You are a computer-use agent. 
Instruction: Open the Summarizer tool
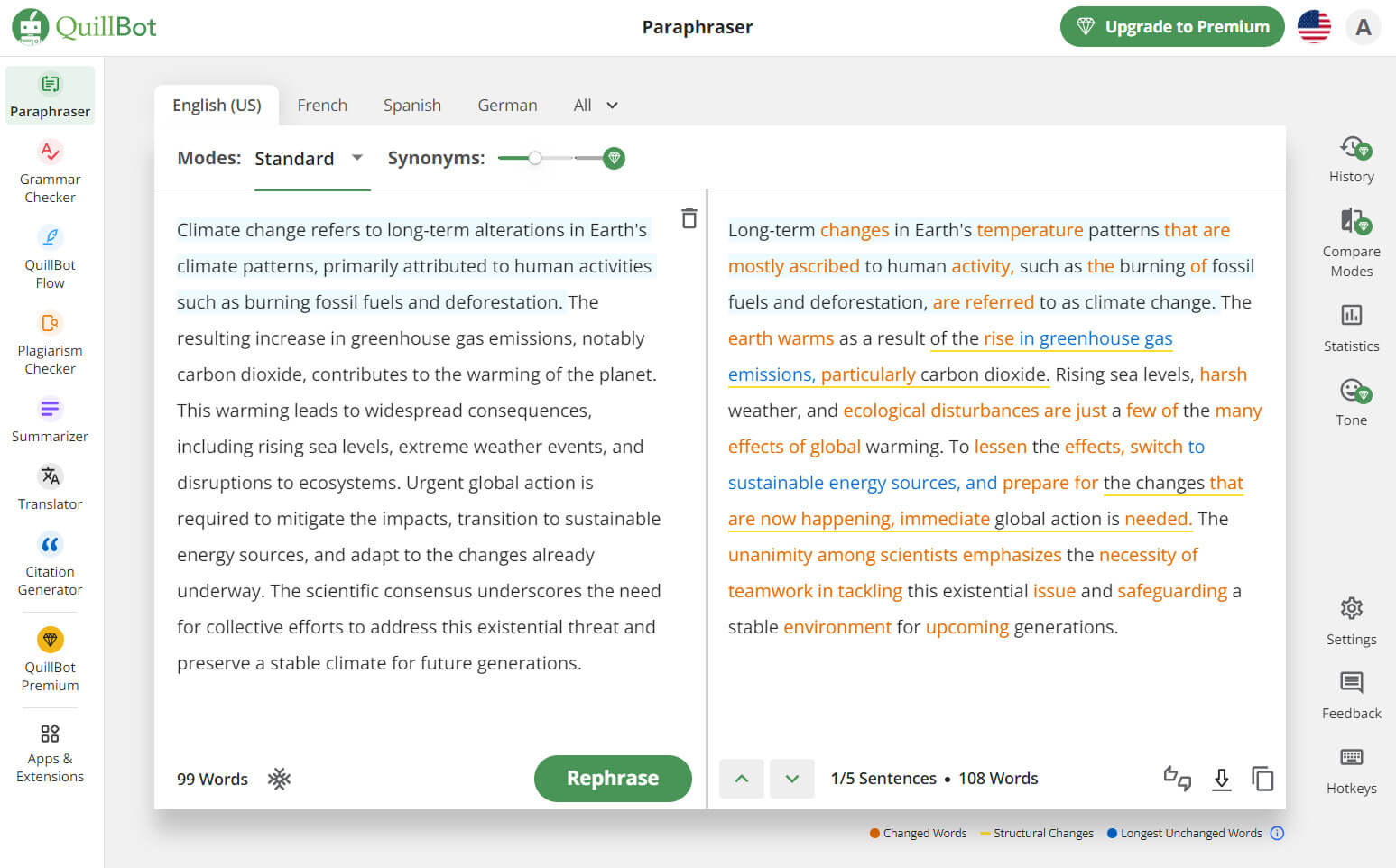[x=51, y=420]
